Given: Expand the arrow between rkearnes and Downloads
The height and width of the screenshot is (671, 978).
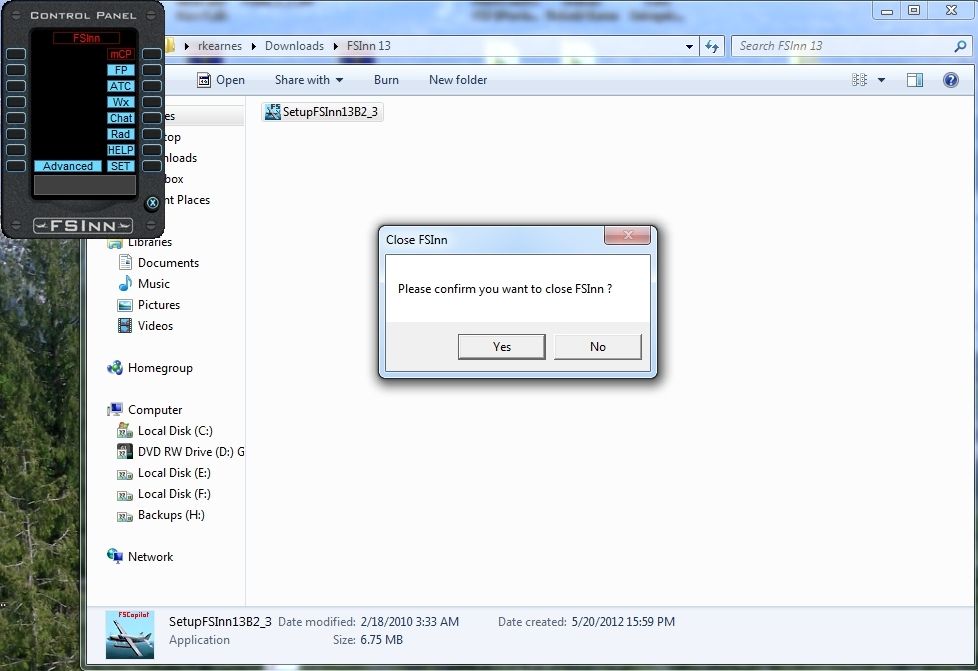Looking at the screenshot, I should pyautogui.click(x=253, y=46).
